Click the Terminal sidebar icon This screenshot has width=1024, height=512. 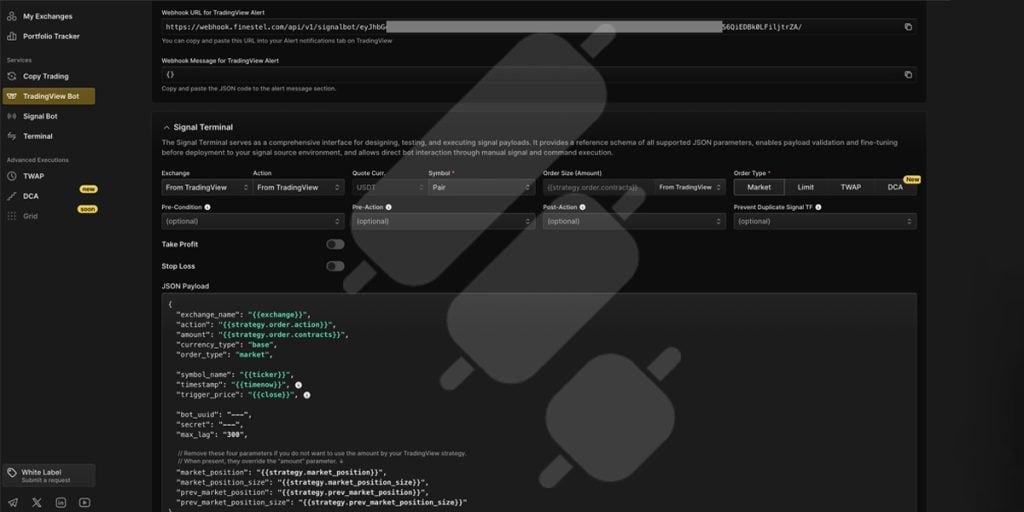click(x=12, y=136)
